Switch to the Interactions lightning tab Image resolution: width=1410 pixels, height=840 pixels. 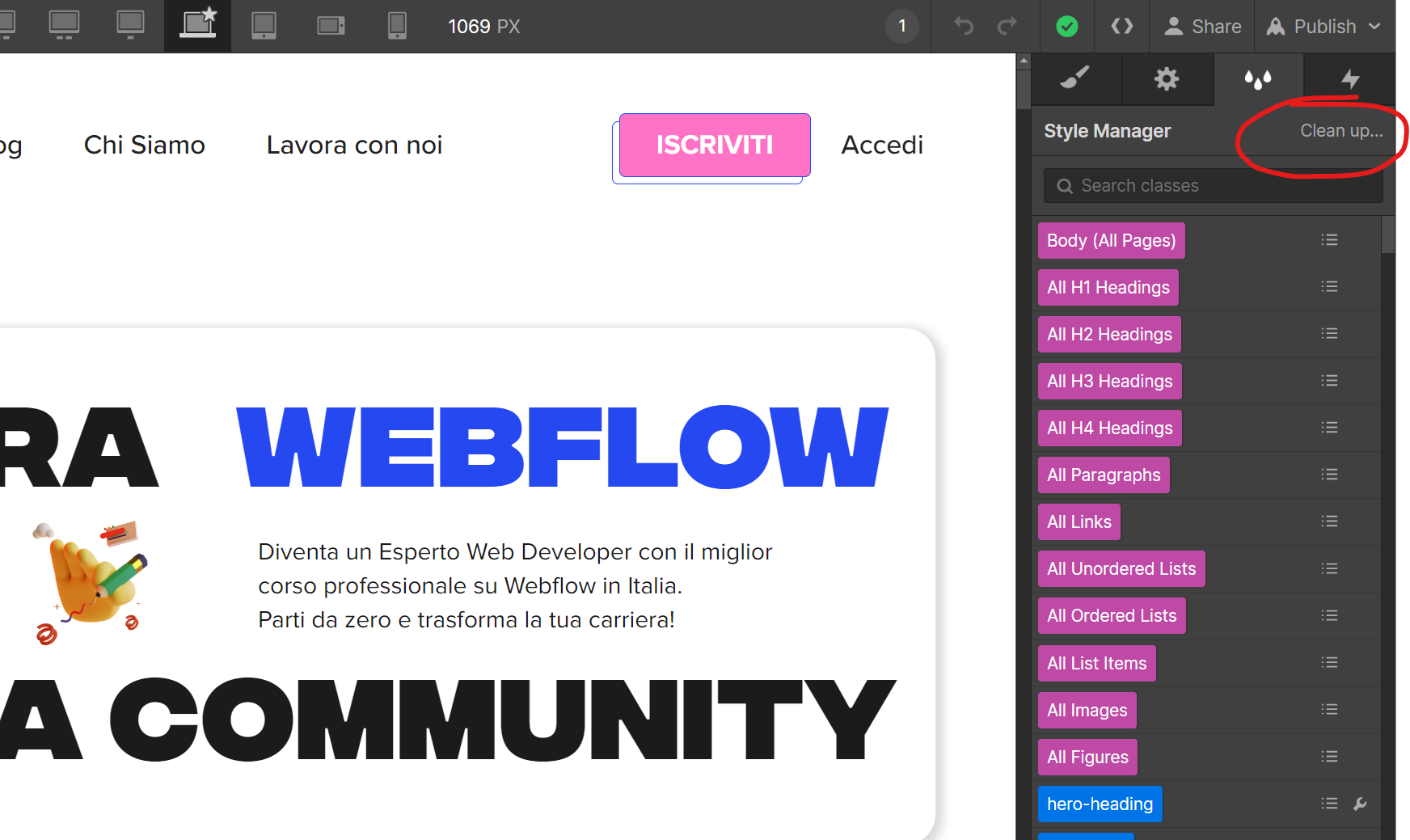[x=1349, y=78]
